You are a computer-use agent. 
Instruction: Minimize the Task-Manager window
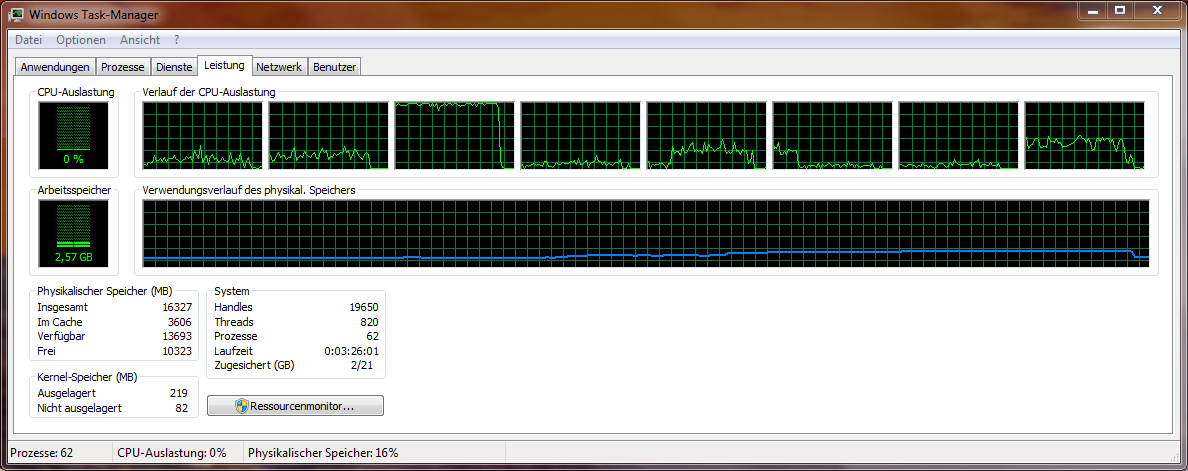pos(1092,9)
